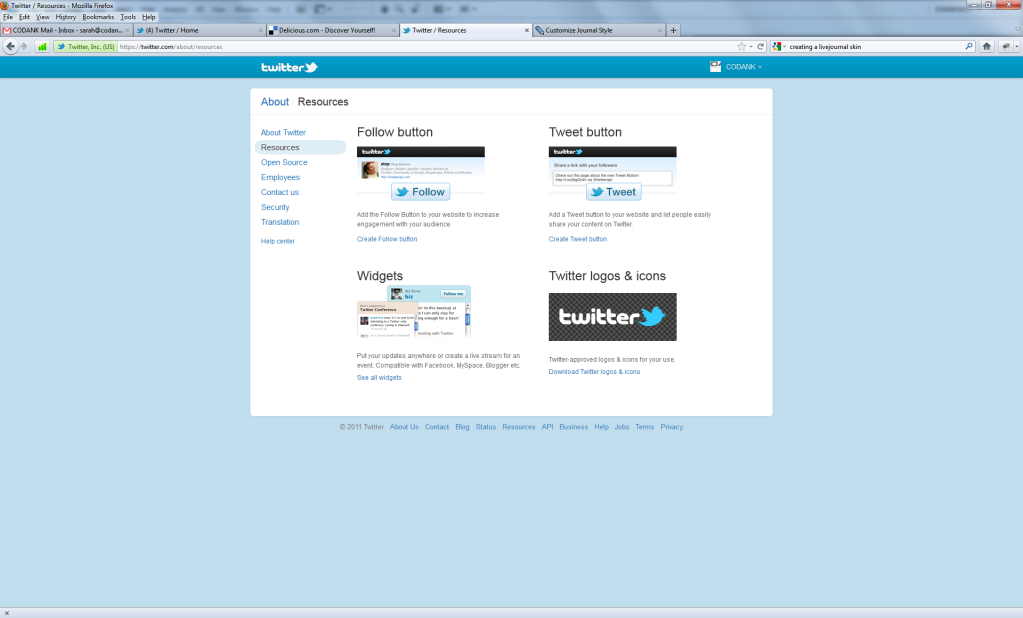Open the API footer link
This screenshot has height=618, width=1023.
547,427
